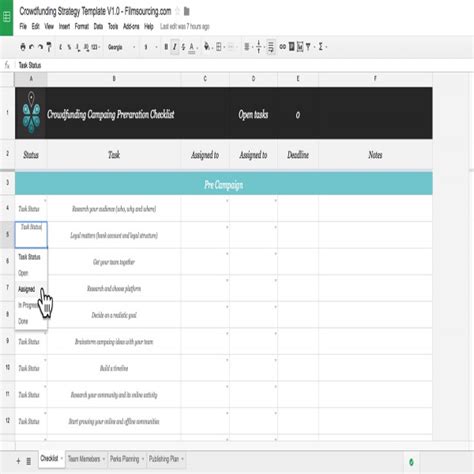Toggle strikethrough formatting
The width and height of the screenshot is (474, 474).
[x=183, y=47]
